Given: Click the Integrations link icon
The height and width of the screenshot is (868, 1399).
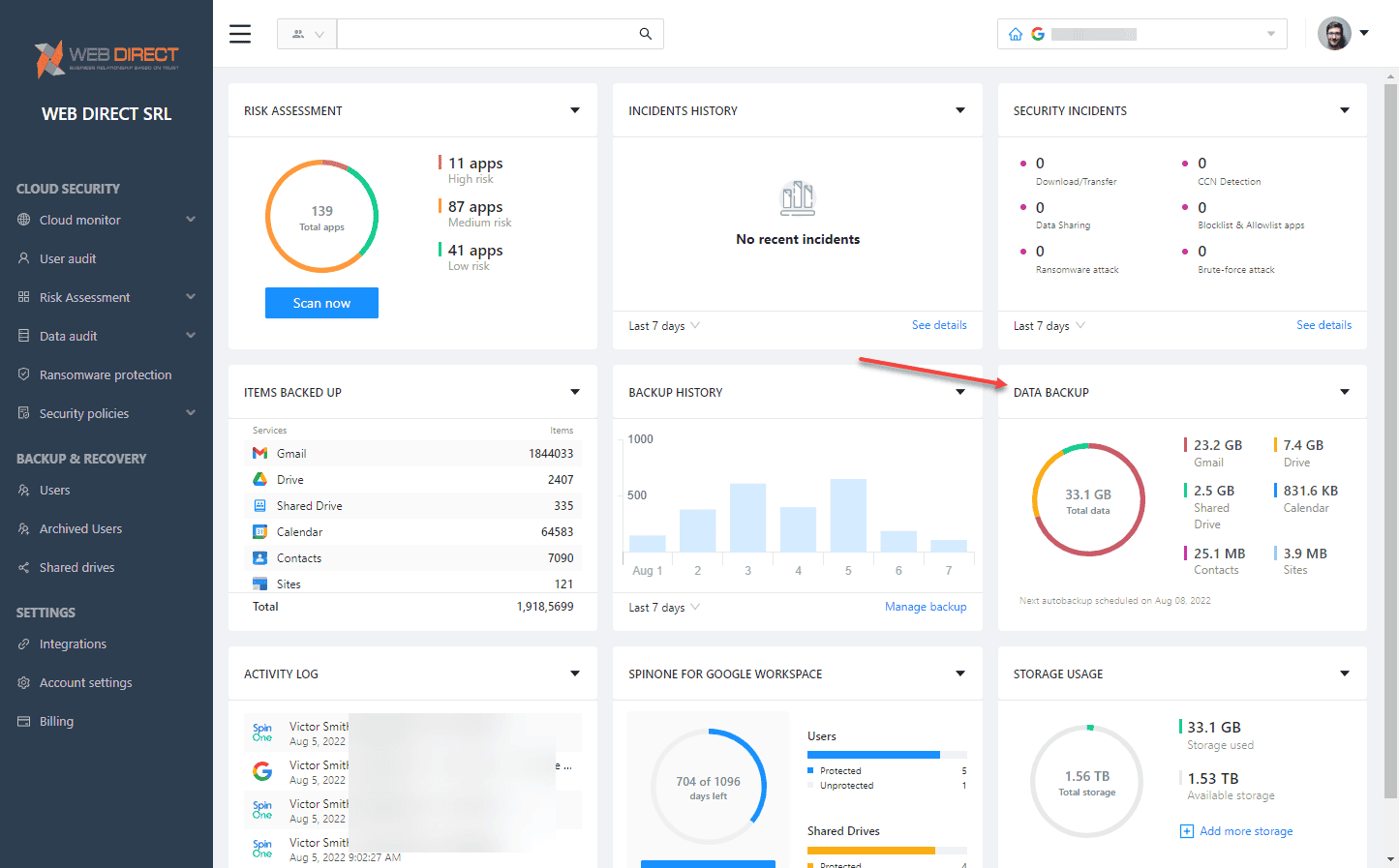Looking at the screenshot, I should (x=24, y=644).
